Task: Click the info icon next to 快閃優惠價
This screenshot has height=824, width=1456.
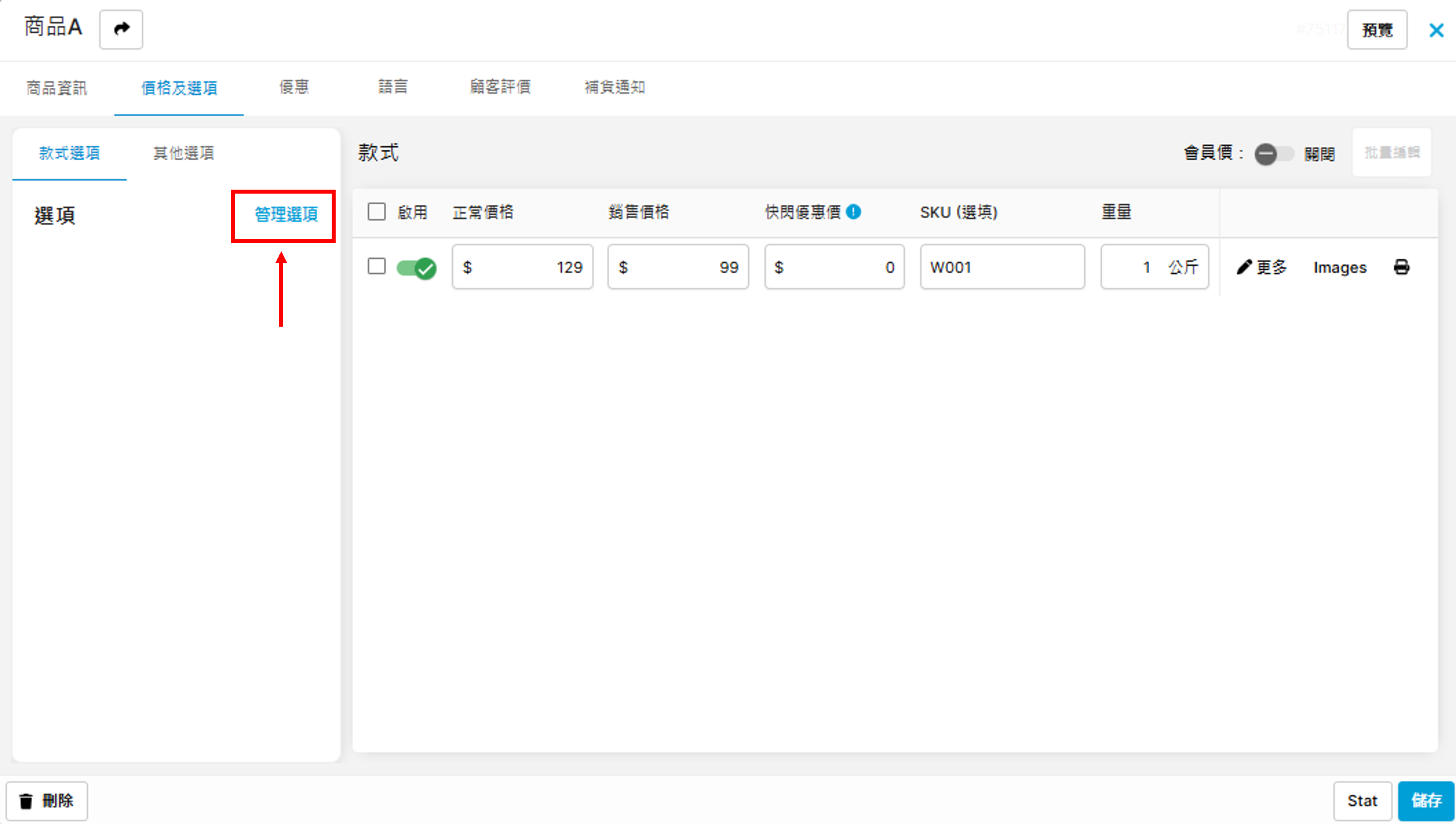Action: [853, 212]
